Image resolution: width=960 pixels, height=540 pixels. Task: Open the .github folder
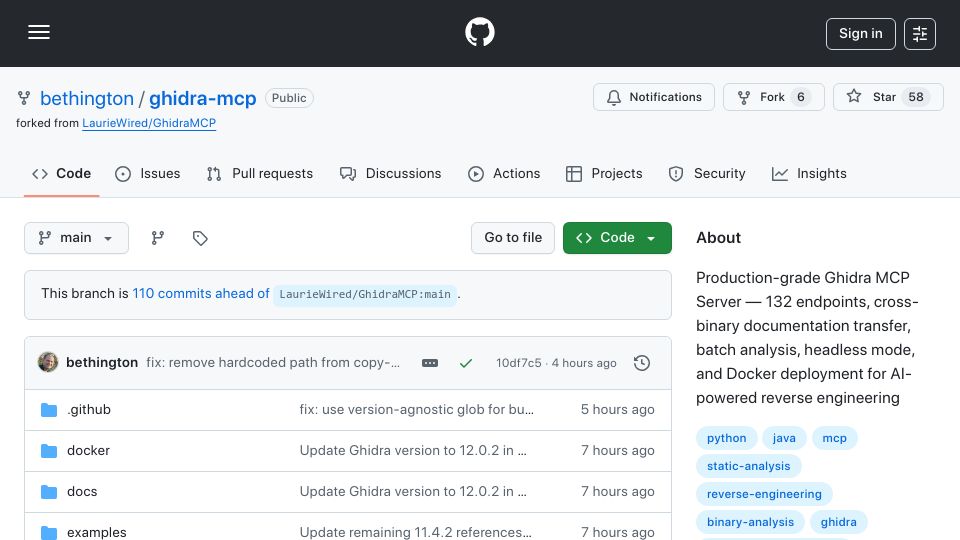tap(89, 410)
